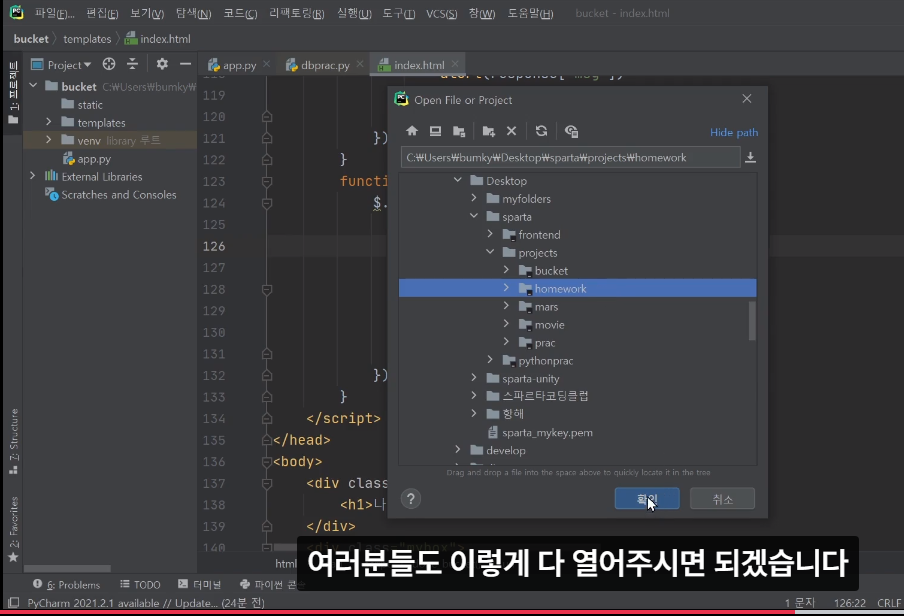Click the Home directory icon in the dialog
The height and width of the screenshot is (616, 904).
412,131
